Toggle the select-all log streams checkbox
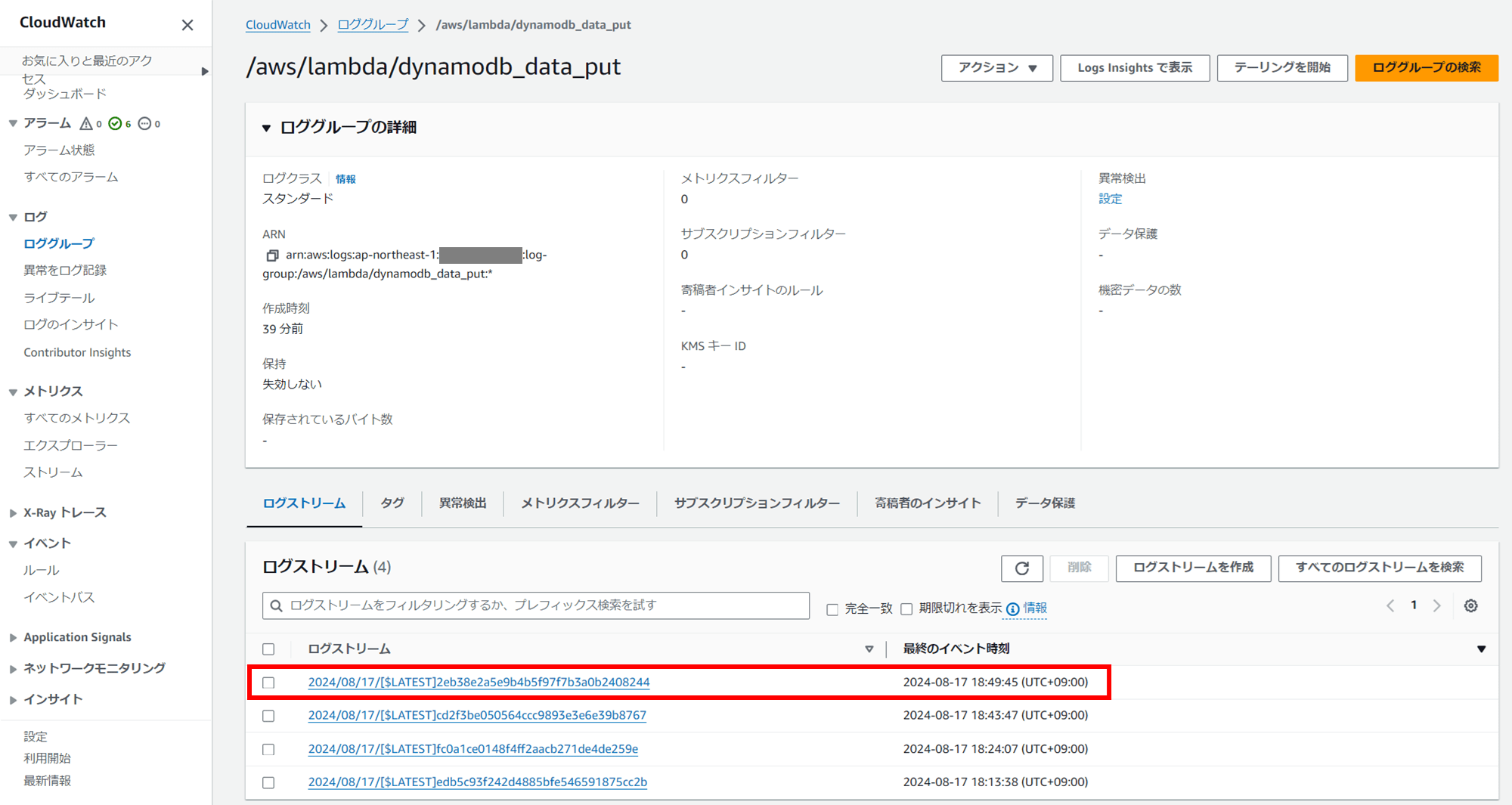The height and width of the screenshot is (805, 1512). pos(268,649)
